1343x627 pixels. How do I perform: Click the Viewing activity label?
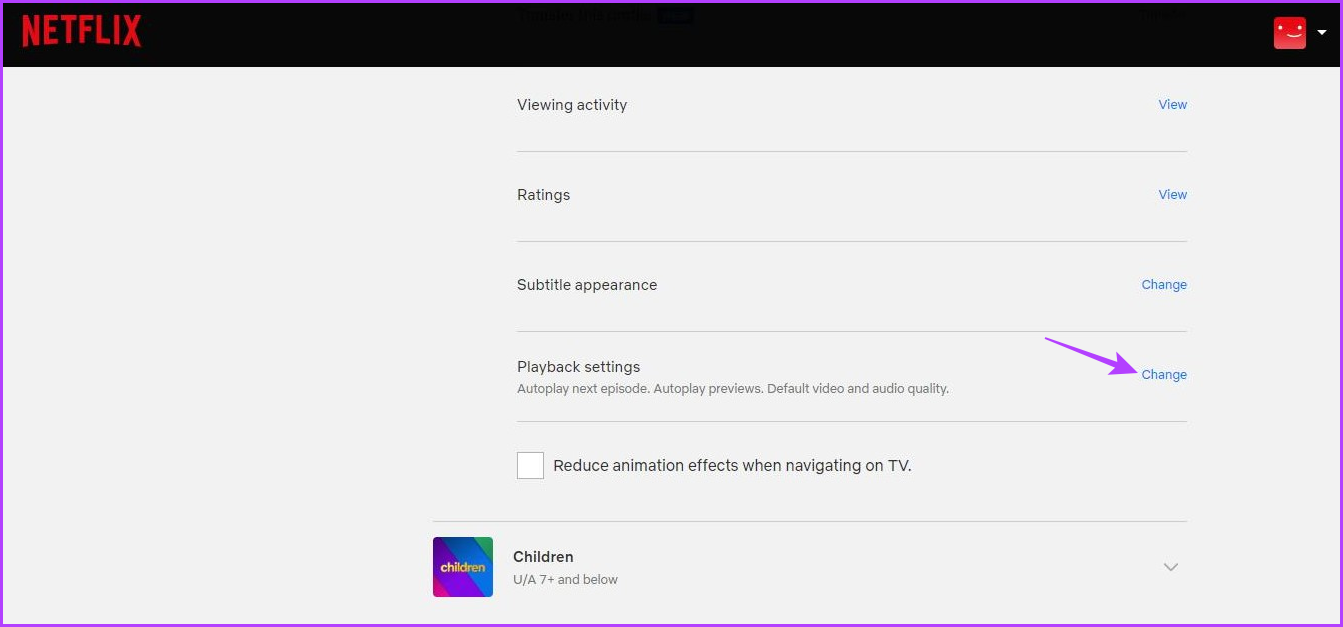click(572, 105)
